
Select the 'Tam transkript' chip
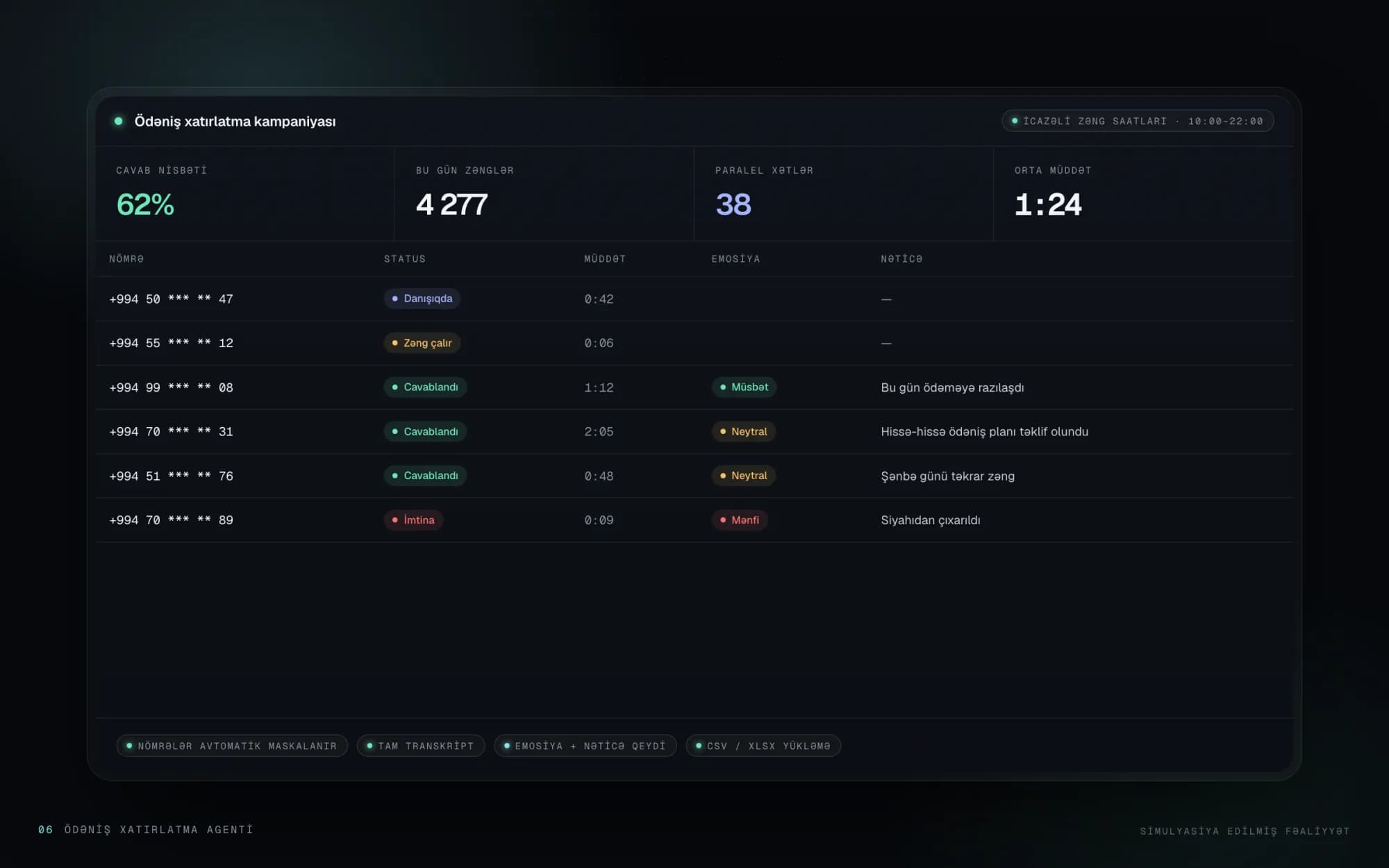420,746
